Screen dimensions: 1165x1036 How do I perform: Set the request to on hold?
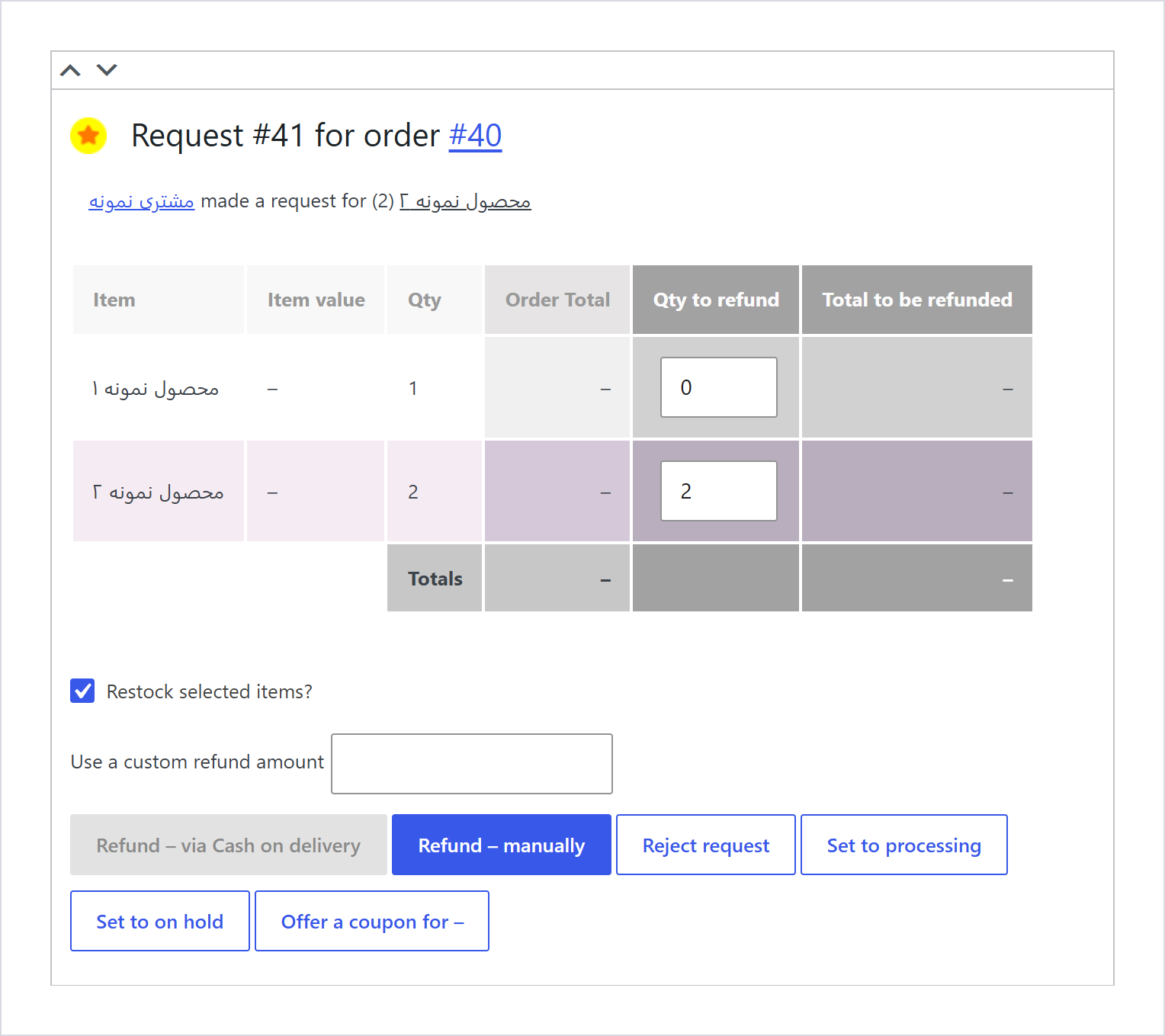(160, 921)
